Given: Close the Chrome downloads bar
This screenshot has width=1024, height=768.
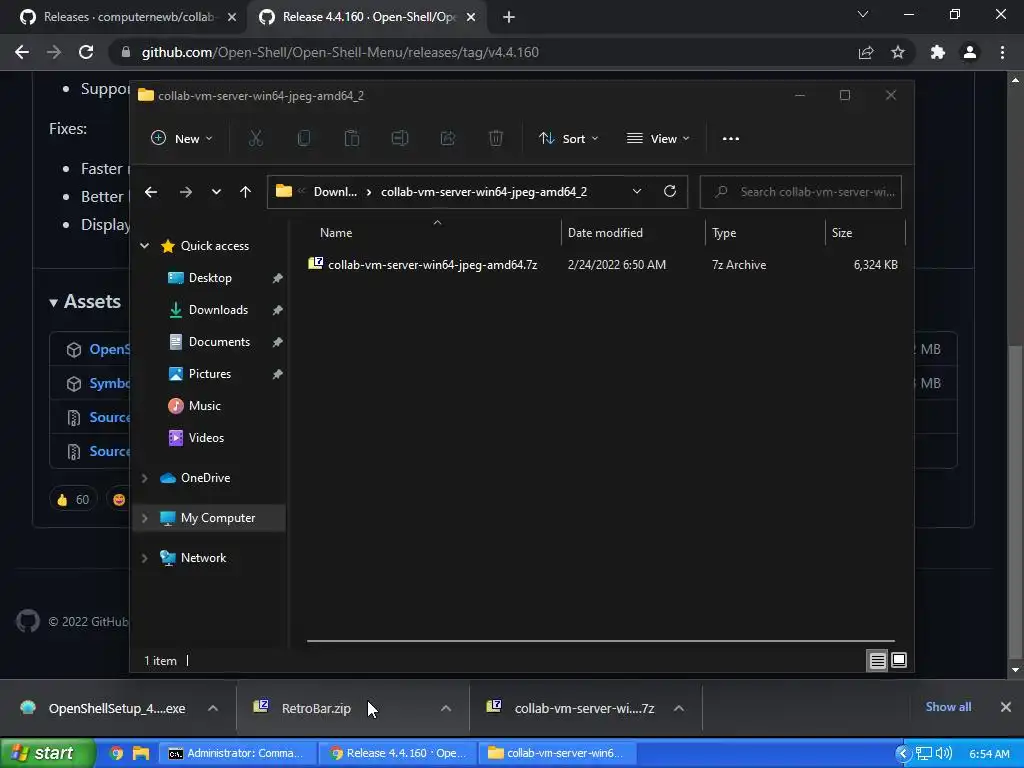Looking at the screenshot, I should click(1006, 707).
